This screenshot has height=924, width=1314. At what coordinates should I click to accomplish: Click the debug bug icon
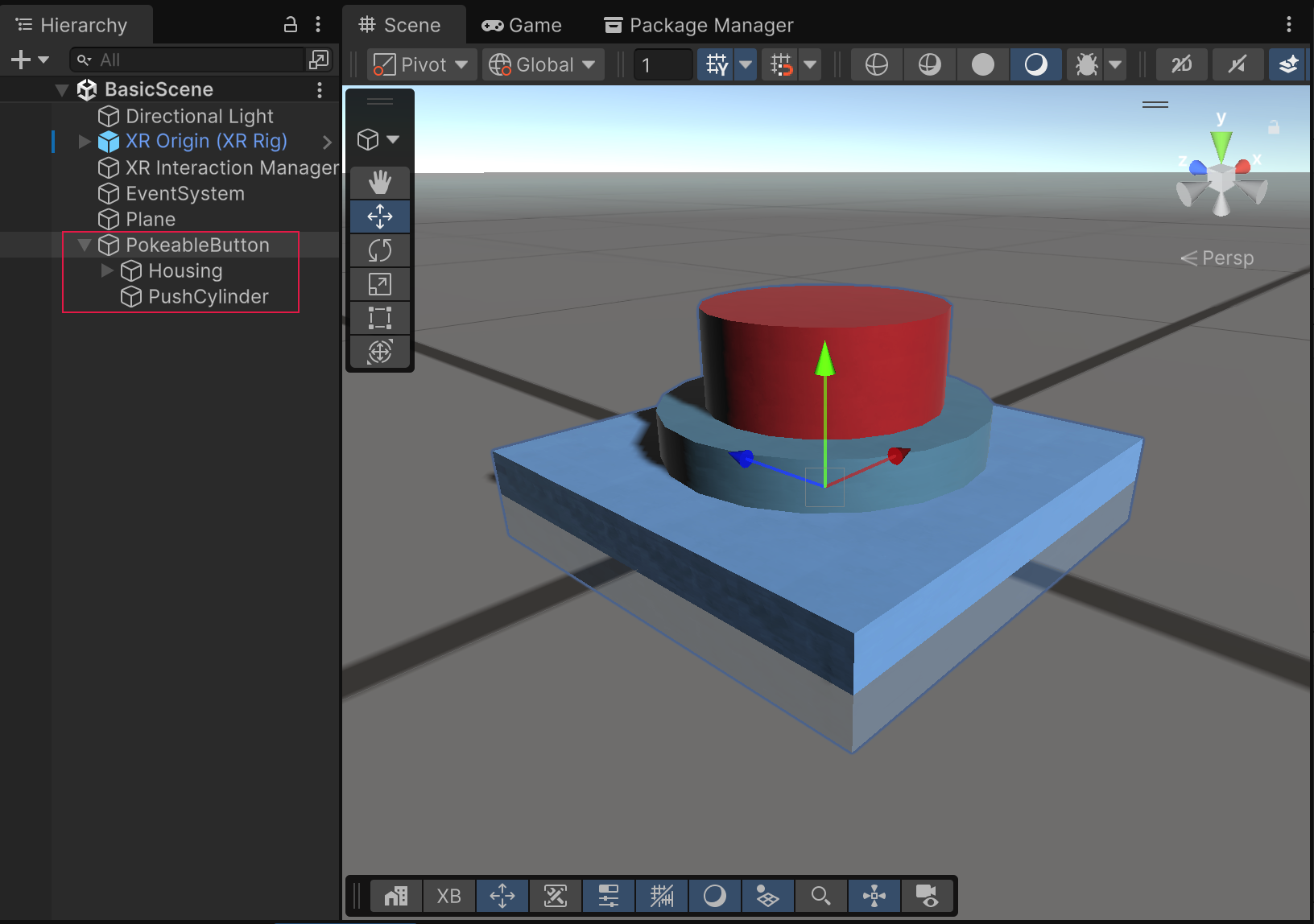(x=1086, y=64)
